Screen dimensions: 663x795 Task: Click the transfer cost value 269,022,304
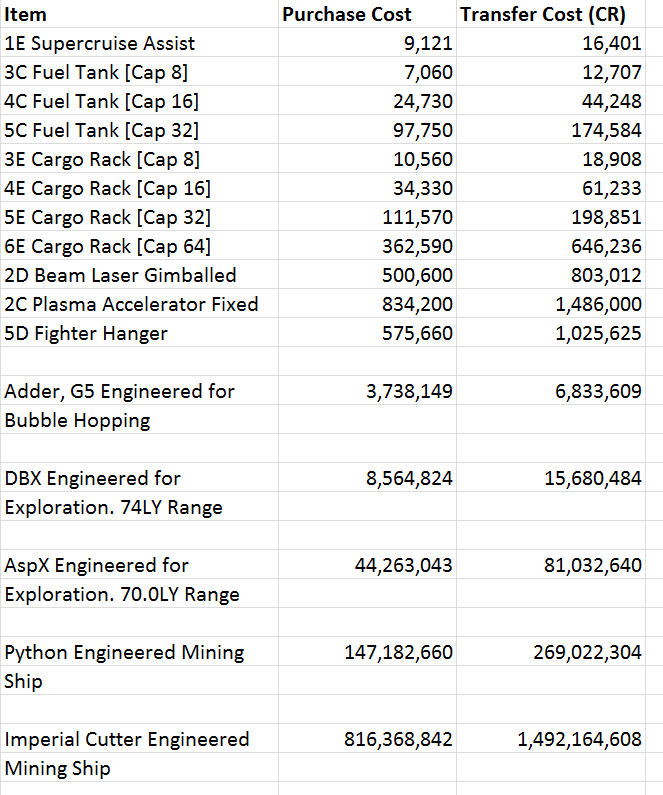click(587, 652)
